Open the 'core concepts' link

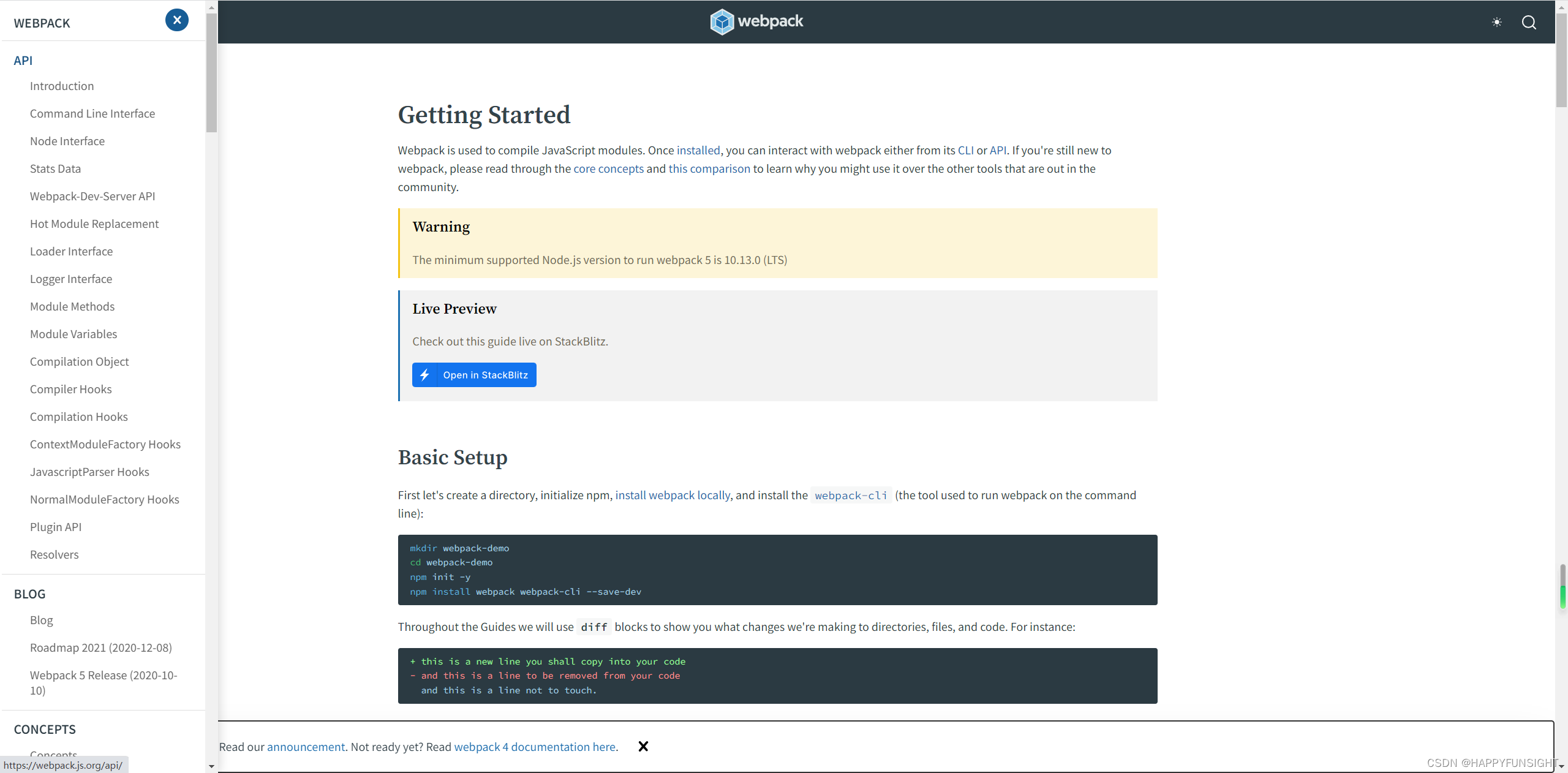[x=608, y=168]
